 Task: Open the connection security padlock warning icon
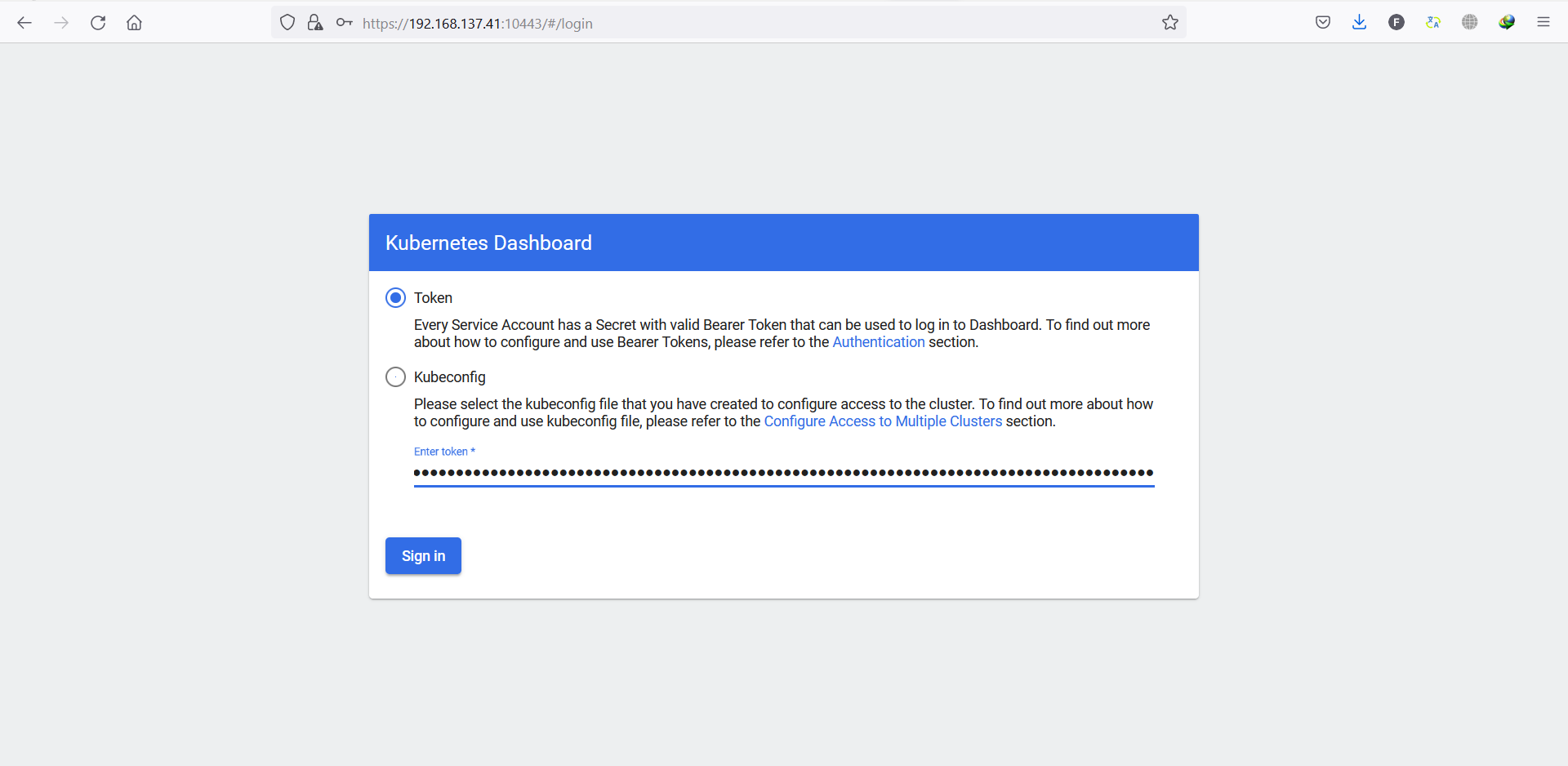(x=315, y=23)
